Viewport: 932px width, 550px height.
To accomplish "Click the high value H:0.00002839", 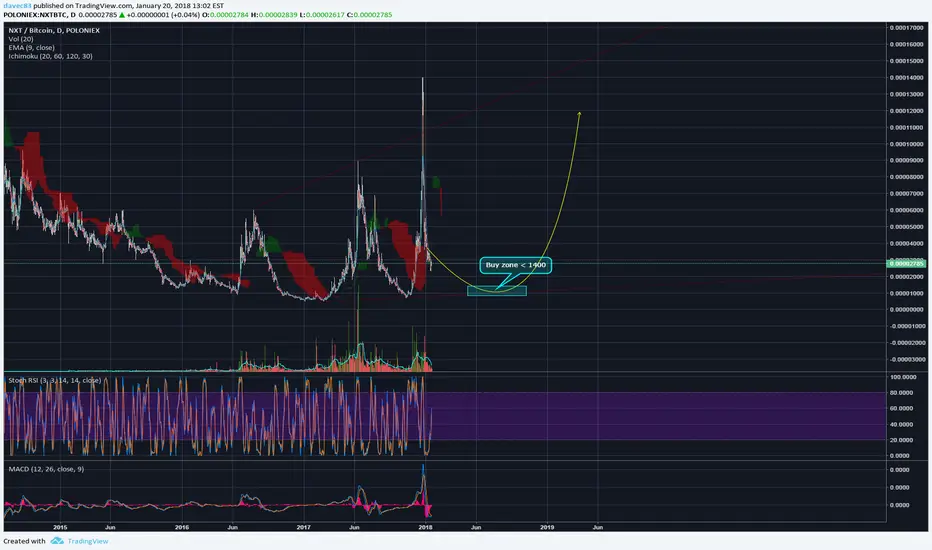I will coord(274,15).
